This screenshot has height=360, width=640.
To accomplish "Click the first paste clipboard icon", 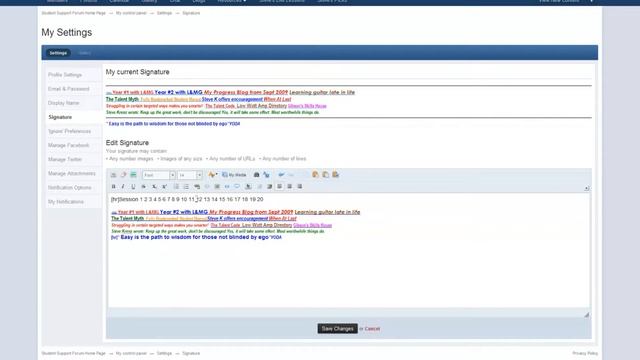I will pos(316,175).
